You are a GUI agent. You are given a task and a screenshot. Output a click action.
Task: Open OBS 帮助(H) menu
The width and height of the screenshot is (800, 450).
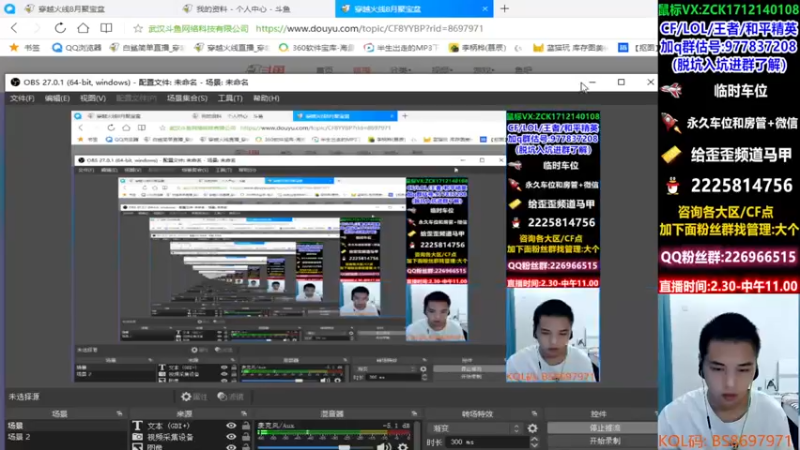(x=266, y=98)
